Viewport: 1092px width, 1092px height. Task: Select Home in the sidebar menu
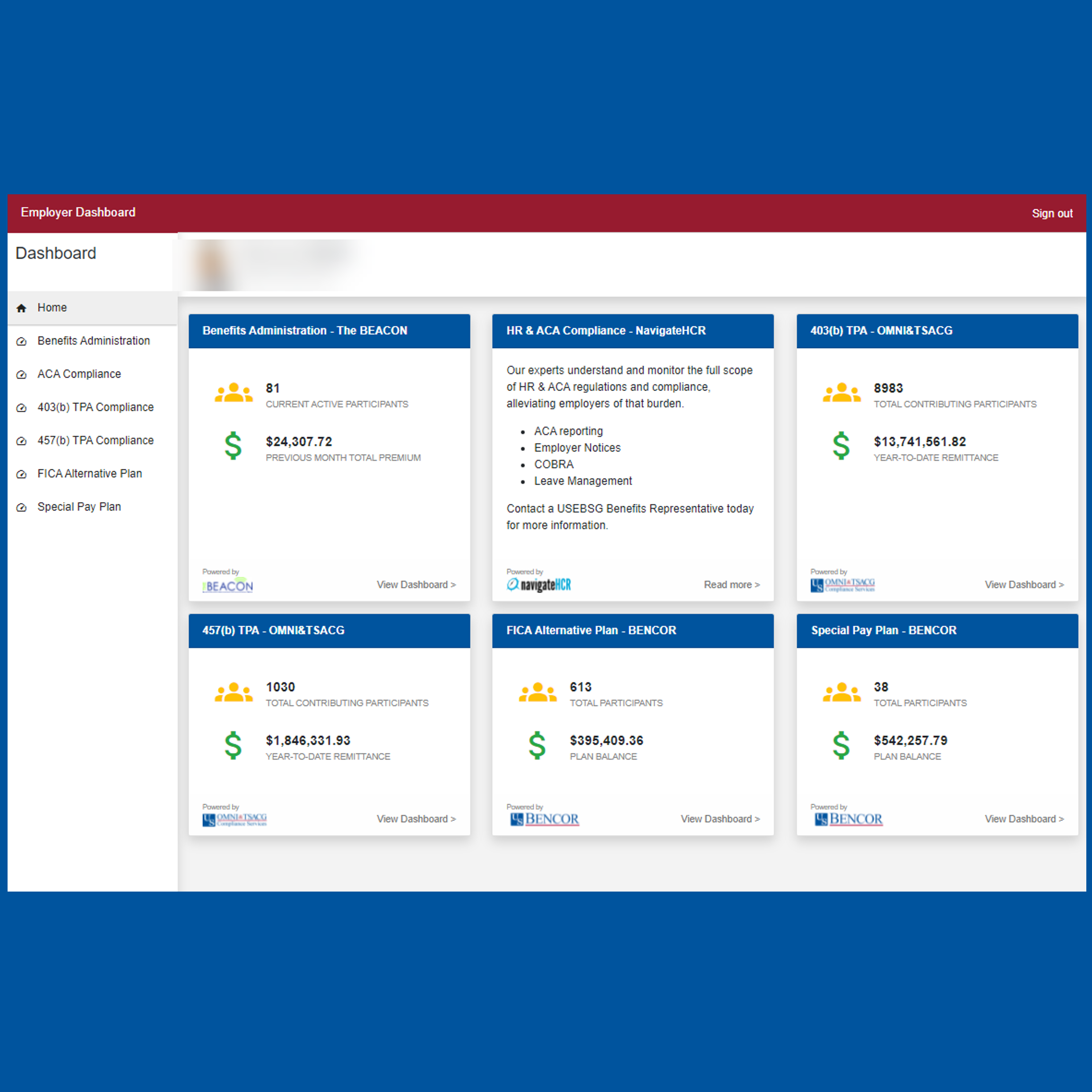[x=92, y=308]
